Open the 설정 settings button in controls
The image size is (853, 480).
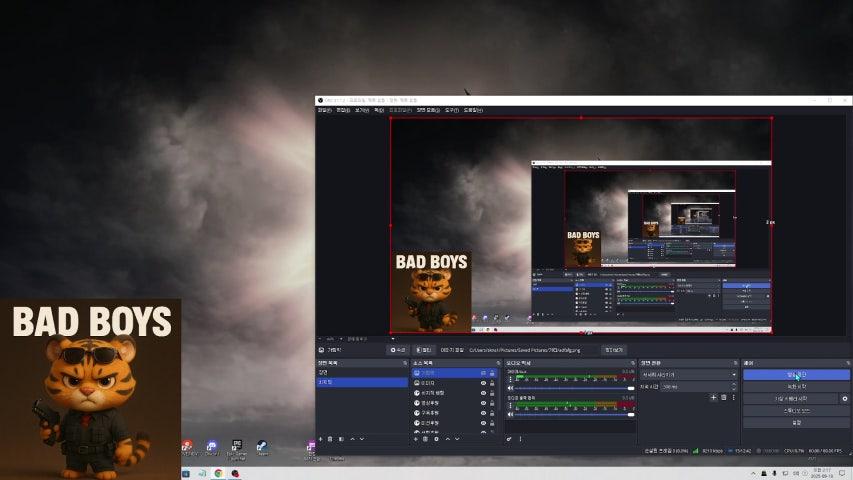tap(796, 422)
